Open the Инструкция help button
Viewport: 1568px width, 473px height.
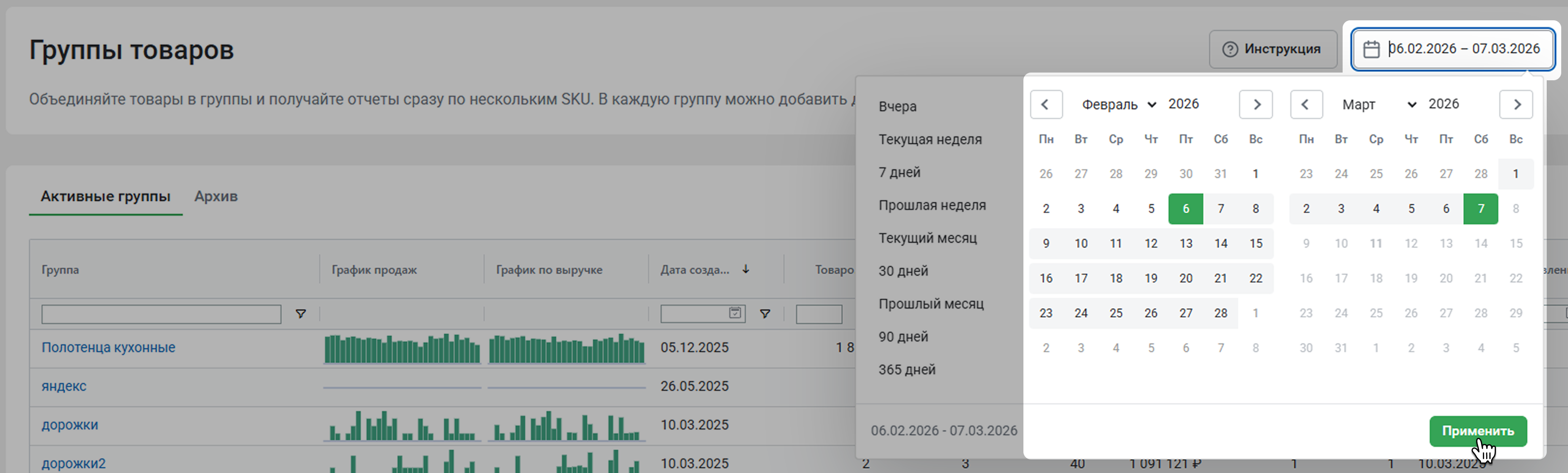(x=1272, y=49)
